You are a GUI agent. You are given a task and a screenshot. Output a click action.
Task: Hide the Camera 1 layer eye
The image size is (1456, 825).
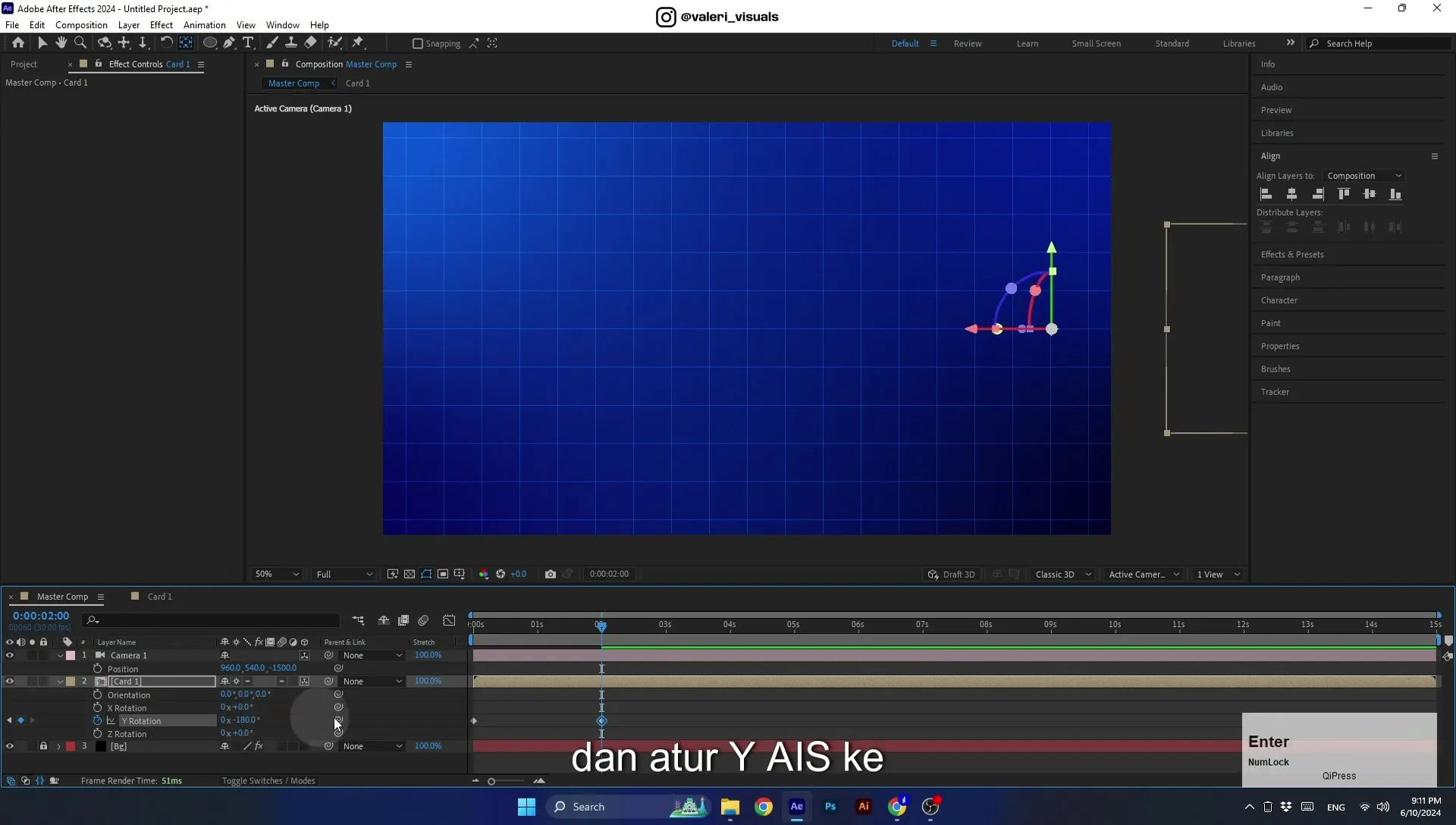[10, 655]
